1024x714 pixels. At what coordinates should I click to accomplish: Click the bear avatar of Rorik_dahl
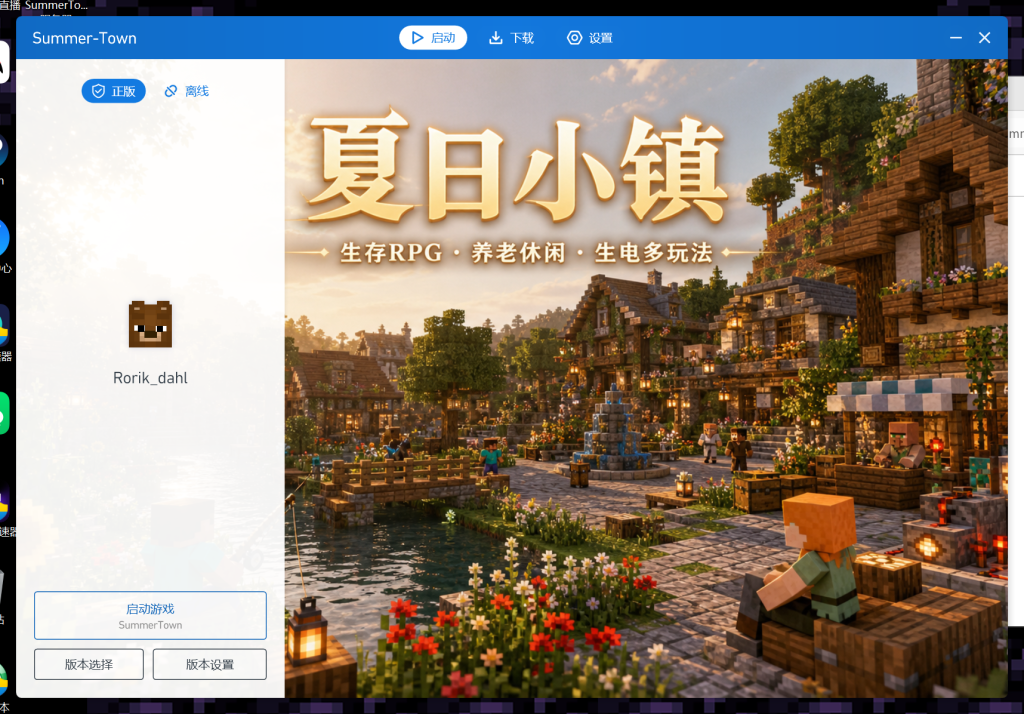(150, 324)
